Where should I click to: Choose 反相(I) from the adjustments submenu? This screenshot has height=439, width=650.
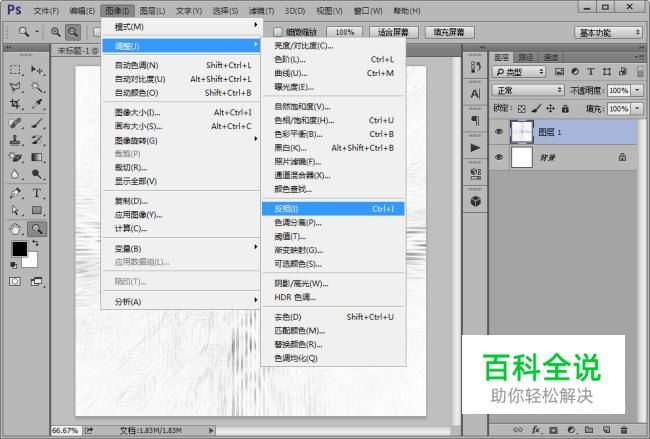[x=333, y=209]
